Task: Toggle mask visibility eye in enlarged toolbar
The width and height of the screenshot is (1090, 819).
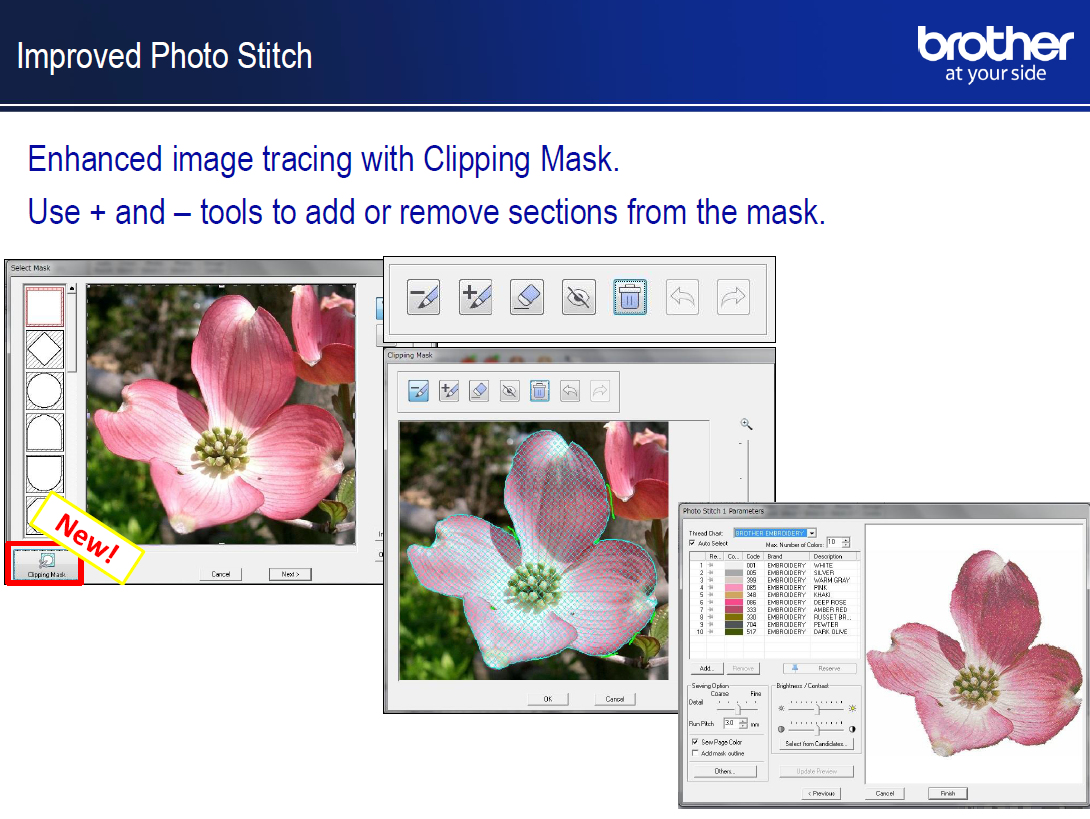Action: (x=579, y=297)
